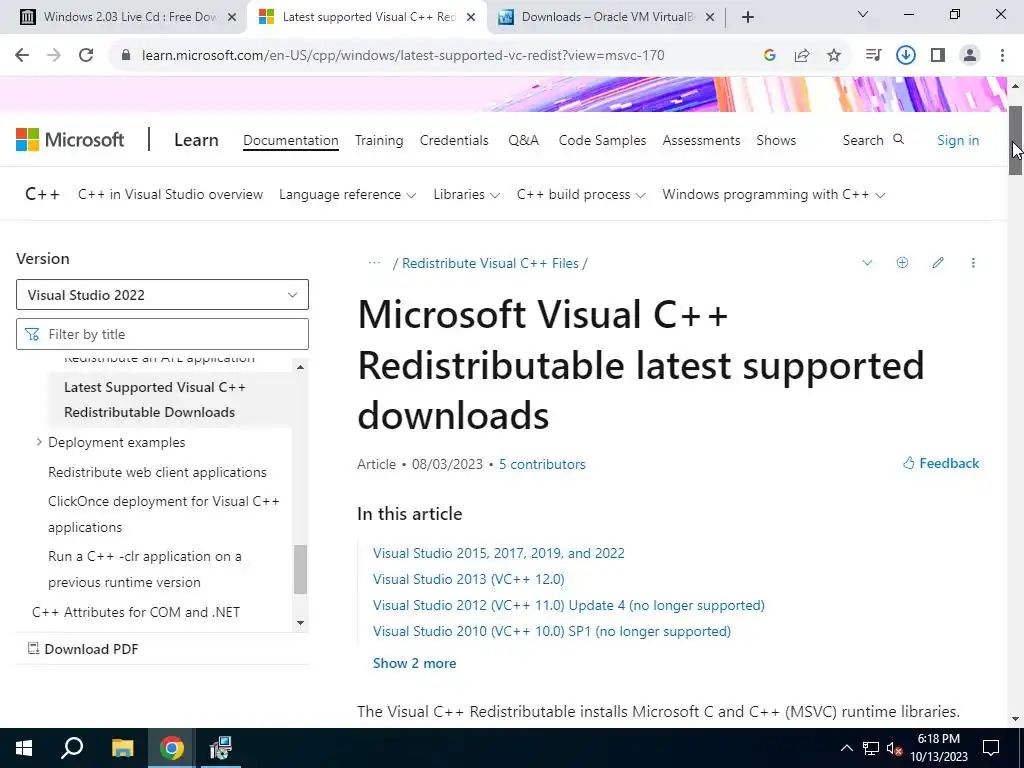
Task: Click table-of-contents scroll down arrow
Action: pyautogui.click(x=300, y=623)
